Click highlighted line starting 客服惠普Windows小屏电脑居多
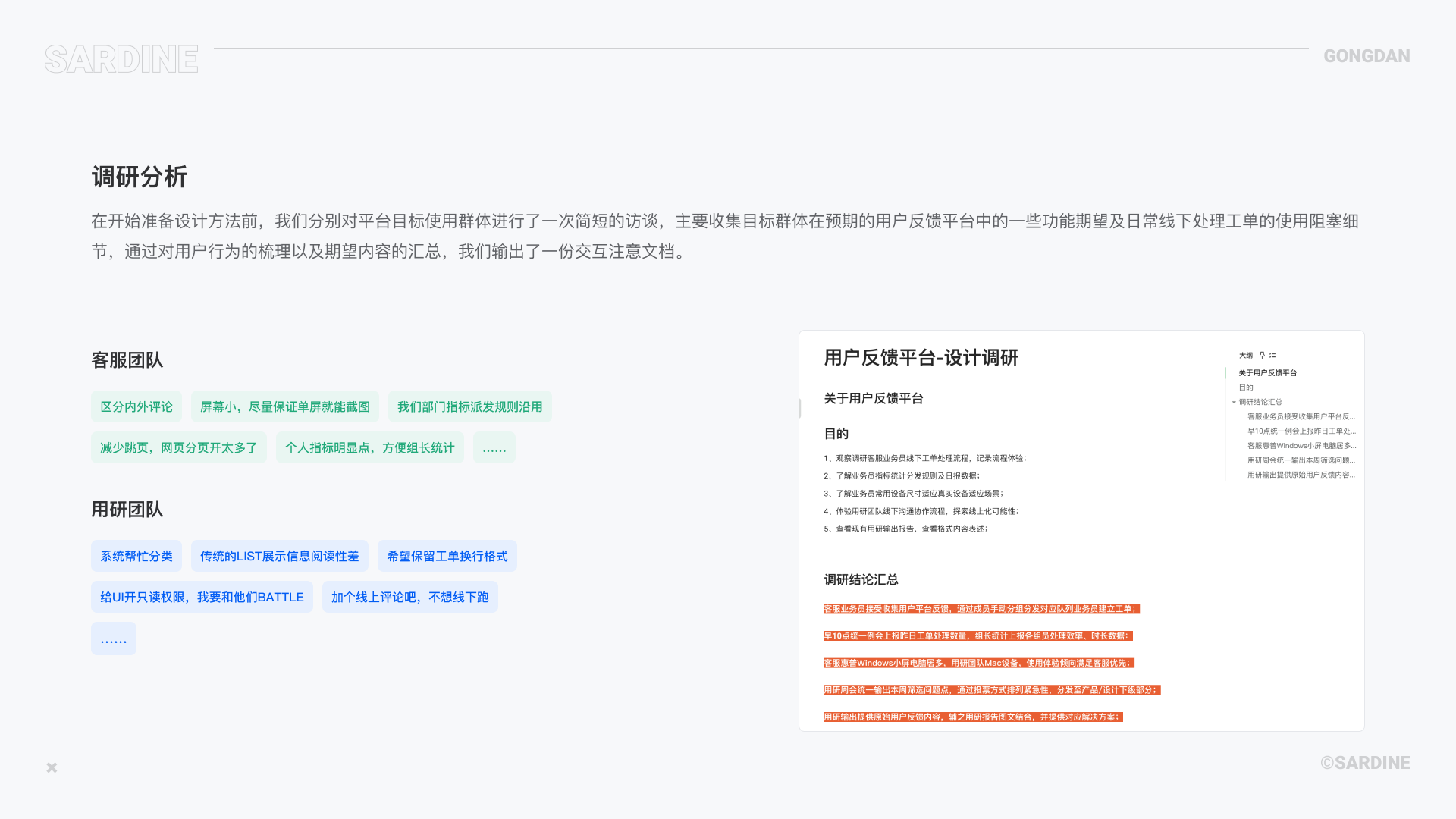Screen dimensions: 1456x819 click(979, 663)
